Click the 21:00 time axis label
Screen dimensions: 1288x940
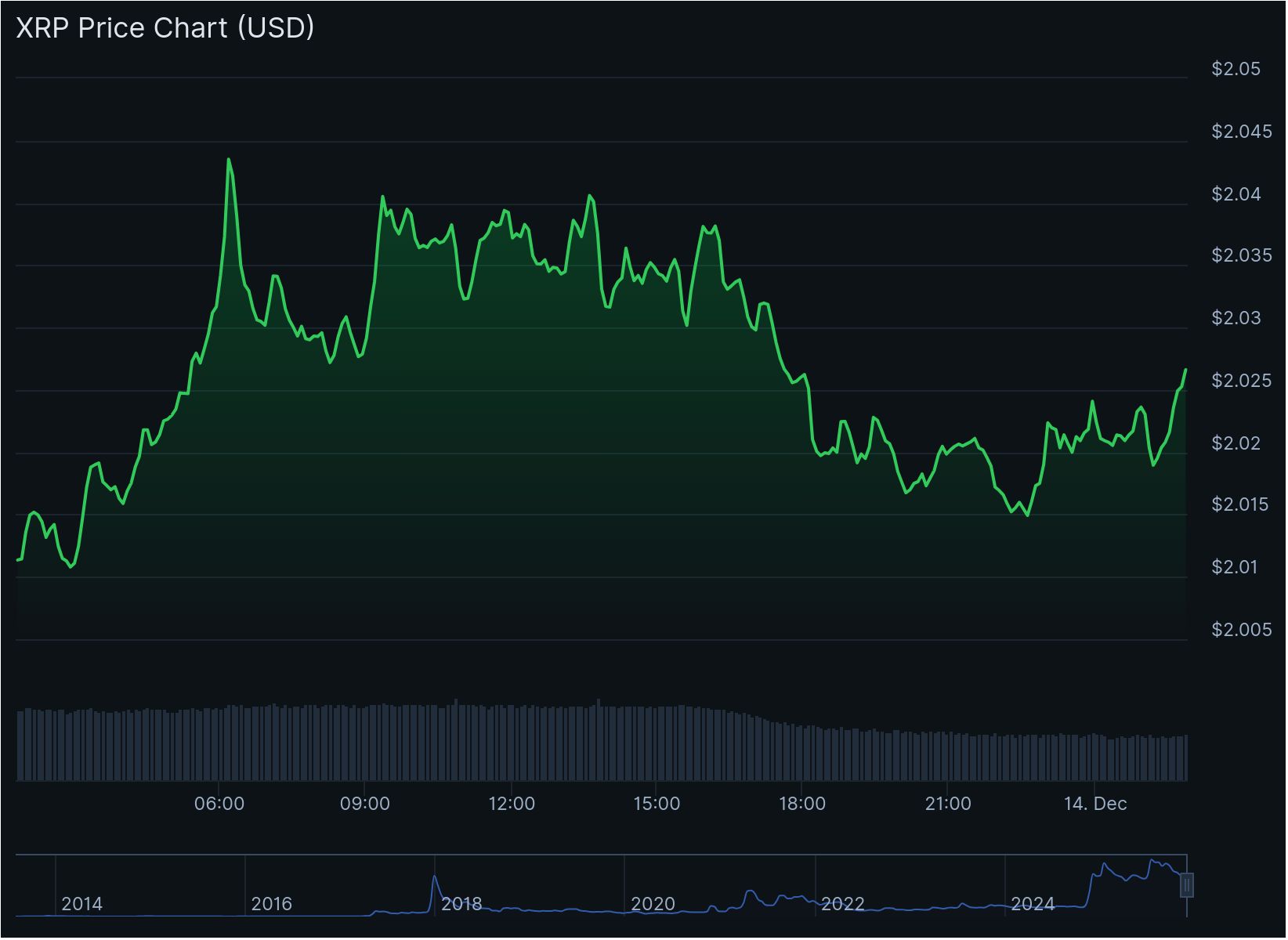point(948,804)
